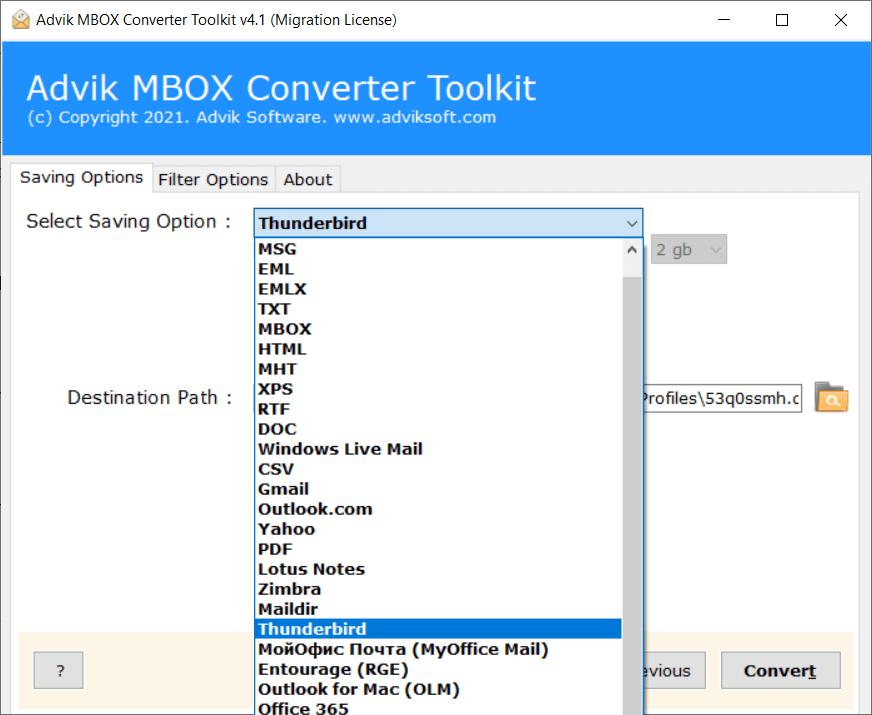The width and height of the screenshot is (872, 715).
Task: Choose EML from the saving options list
Action: pos(438,269)
